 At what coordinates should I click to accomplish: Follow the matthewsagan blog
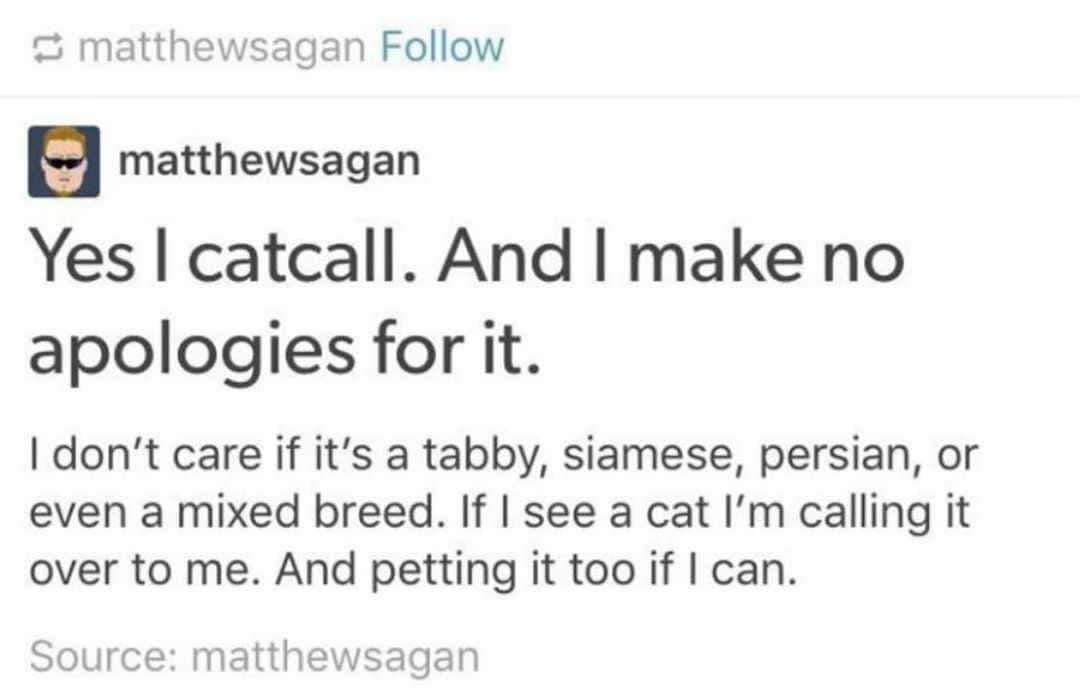pos(441,47)
